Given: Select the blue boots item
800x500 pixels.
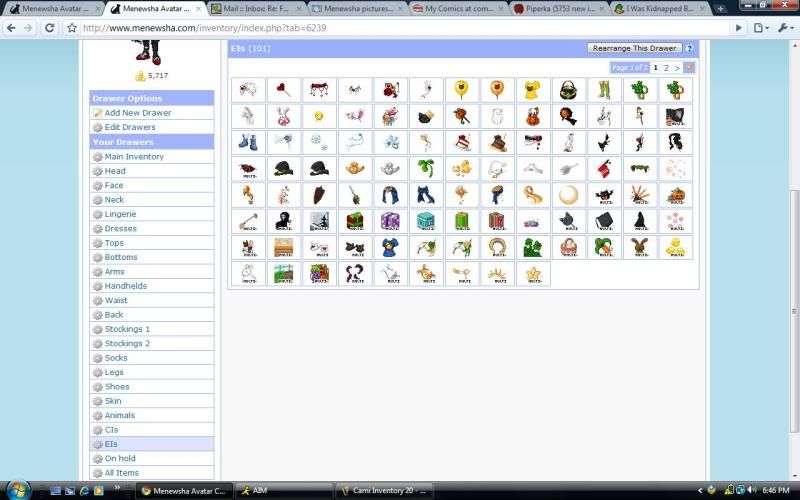Looking at the screenshot, I should click(x=248, y=142).
